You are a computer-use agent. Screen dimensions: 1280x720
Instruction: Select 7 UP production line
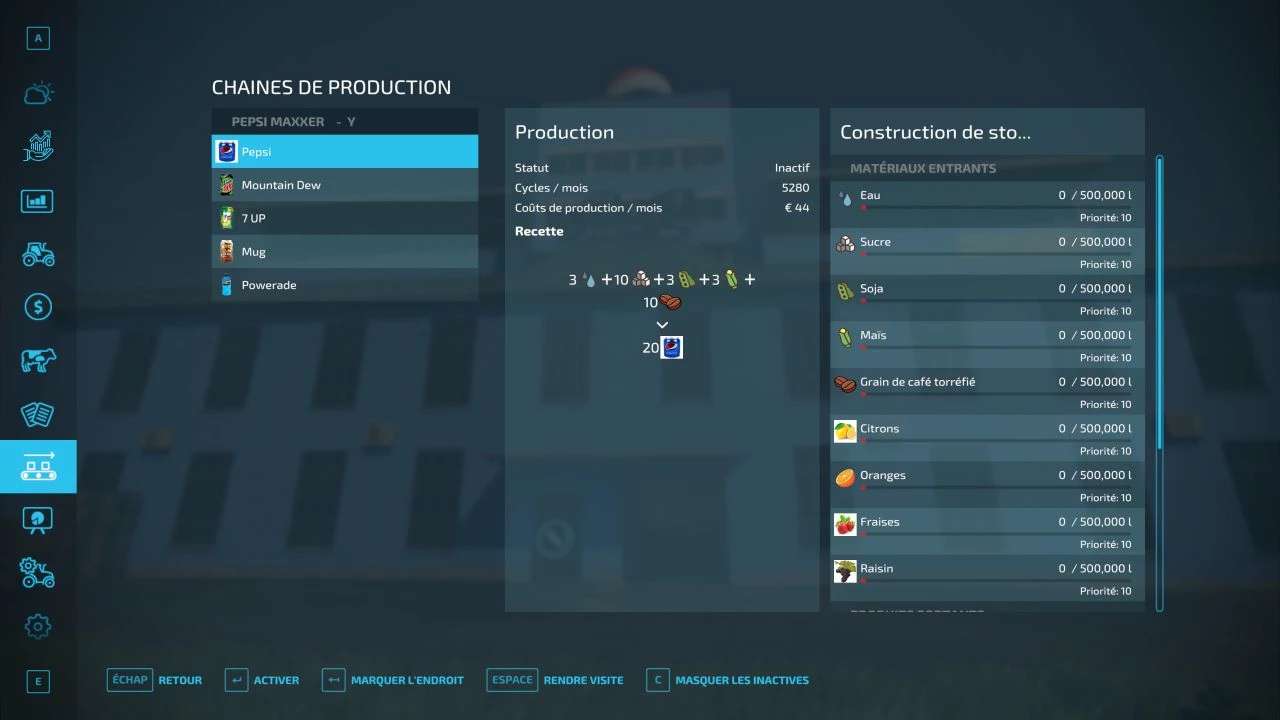tap(344, 218)
